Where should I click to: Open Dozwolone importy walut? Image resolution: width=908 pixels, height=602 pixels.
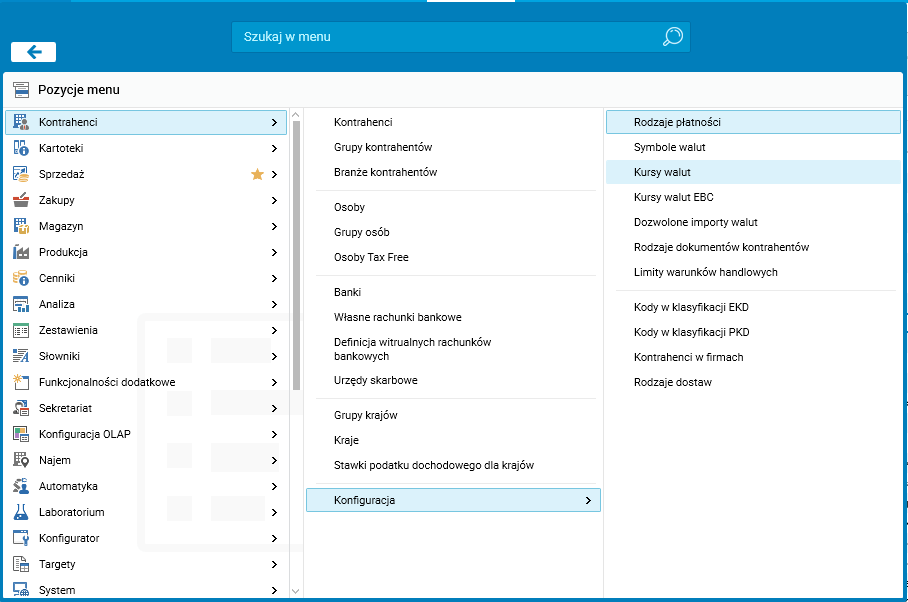(x=695, y=222)
